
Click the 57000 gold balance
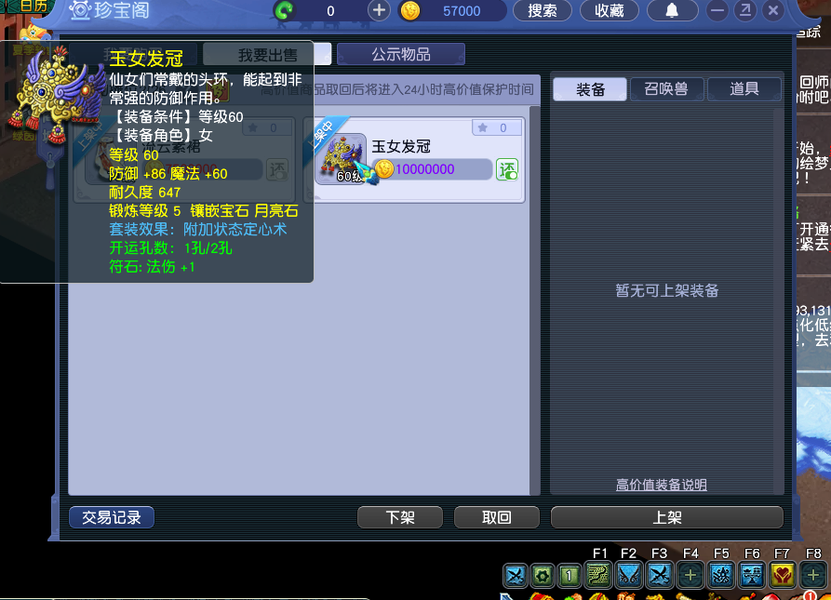tap(462, 11)
